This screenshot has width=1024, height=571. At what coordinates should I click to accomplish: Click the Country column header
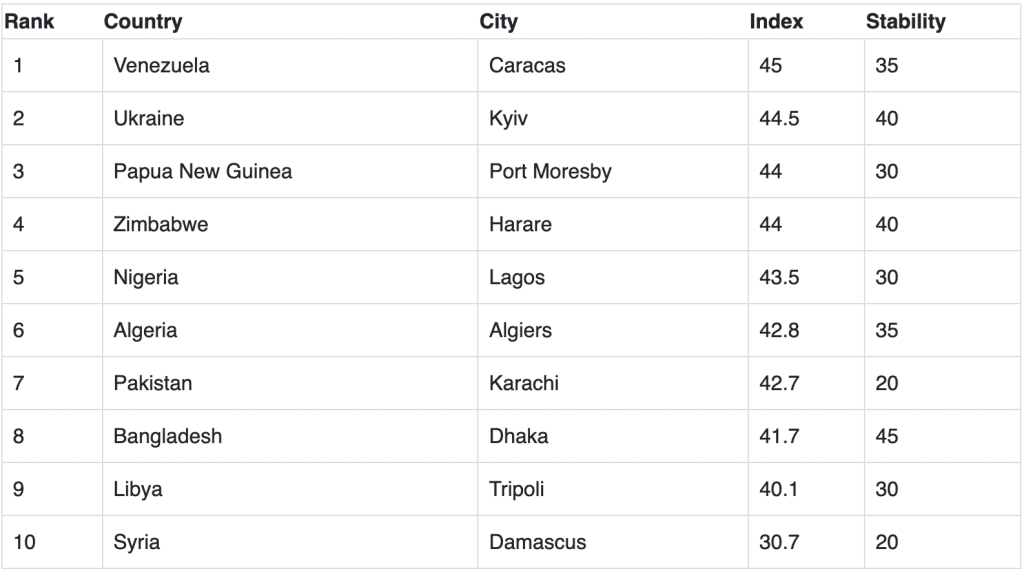tap(143, 22)
